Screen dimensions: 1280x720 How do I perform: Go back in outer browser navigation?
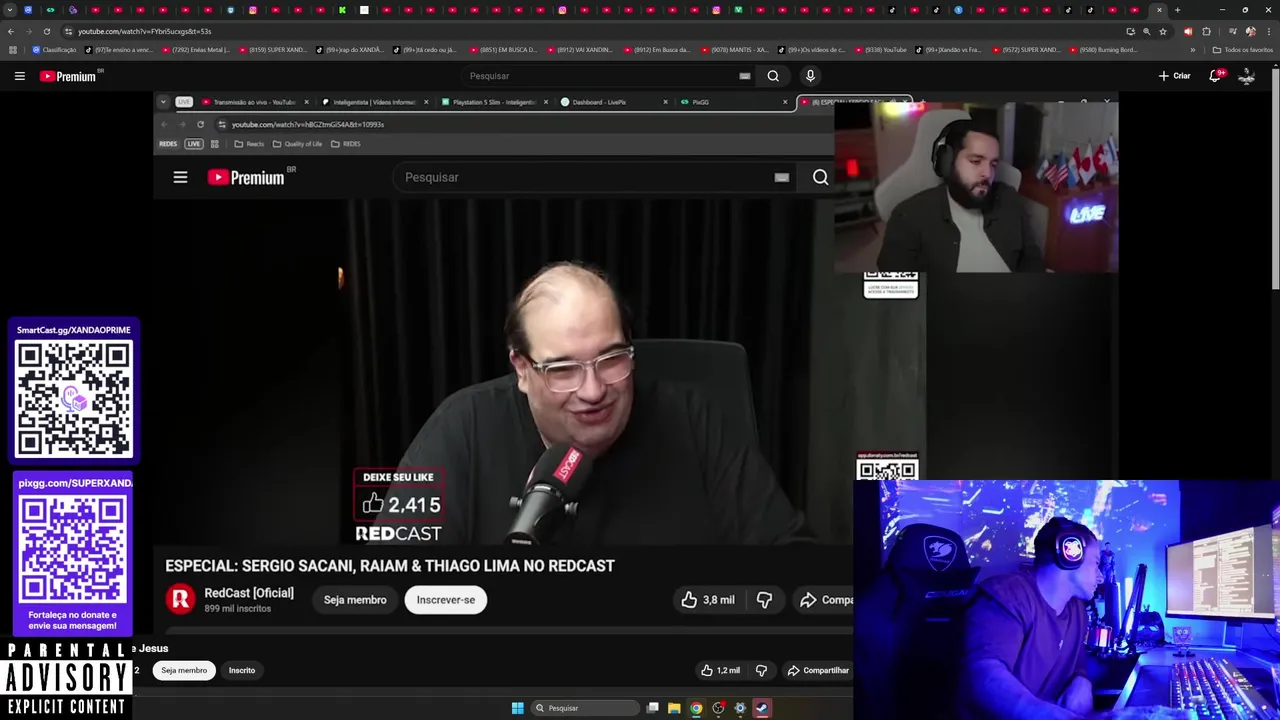click(10, 31)
